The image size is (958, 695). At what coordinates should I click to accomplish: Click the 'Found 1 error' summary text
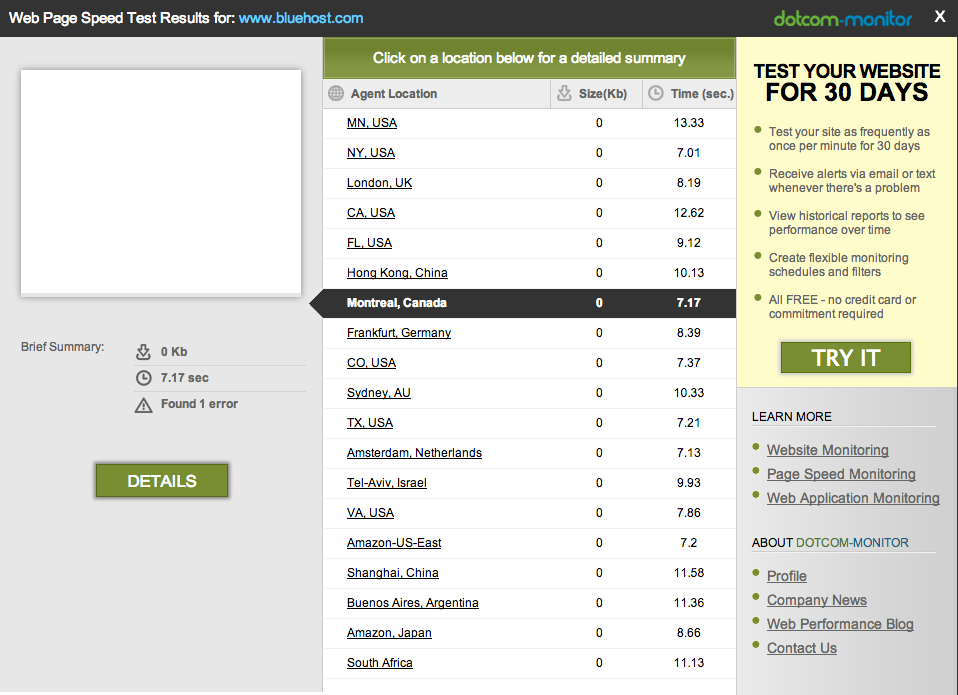(x=199, y=404)
